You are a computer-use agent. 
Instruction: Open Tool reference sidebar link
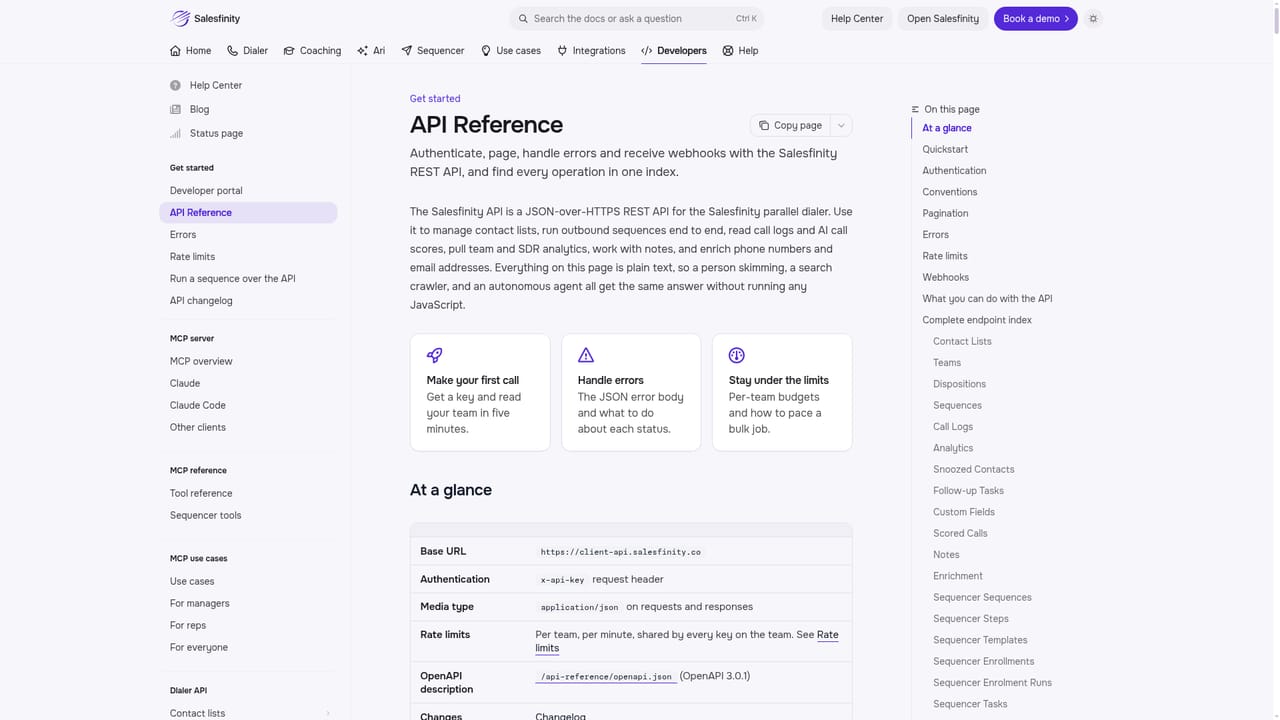201,493
